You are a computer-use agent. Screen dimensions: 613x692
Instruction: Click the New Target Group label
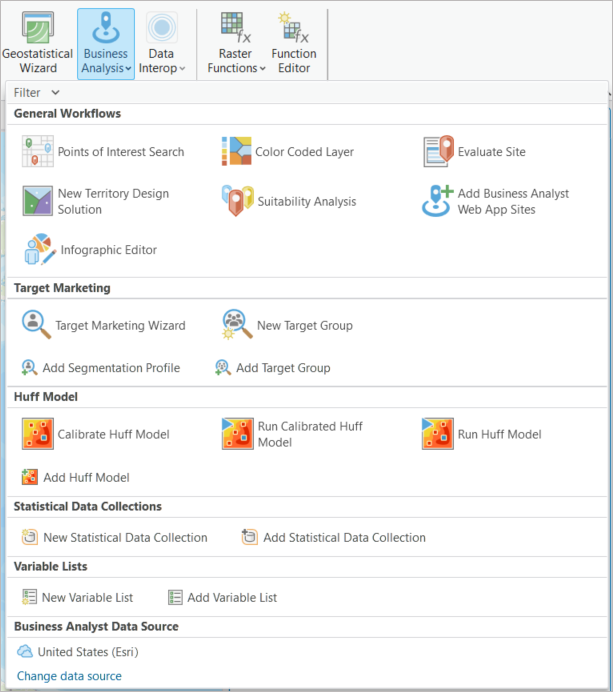click(305, 325)
